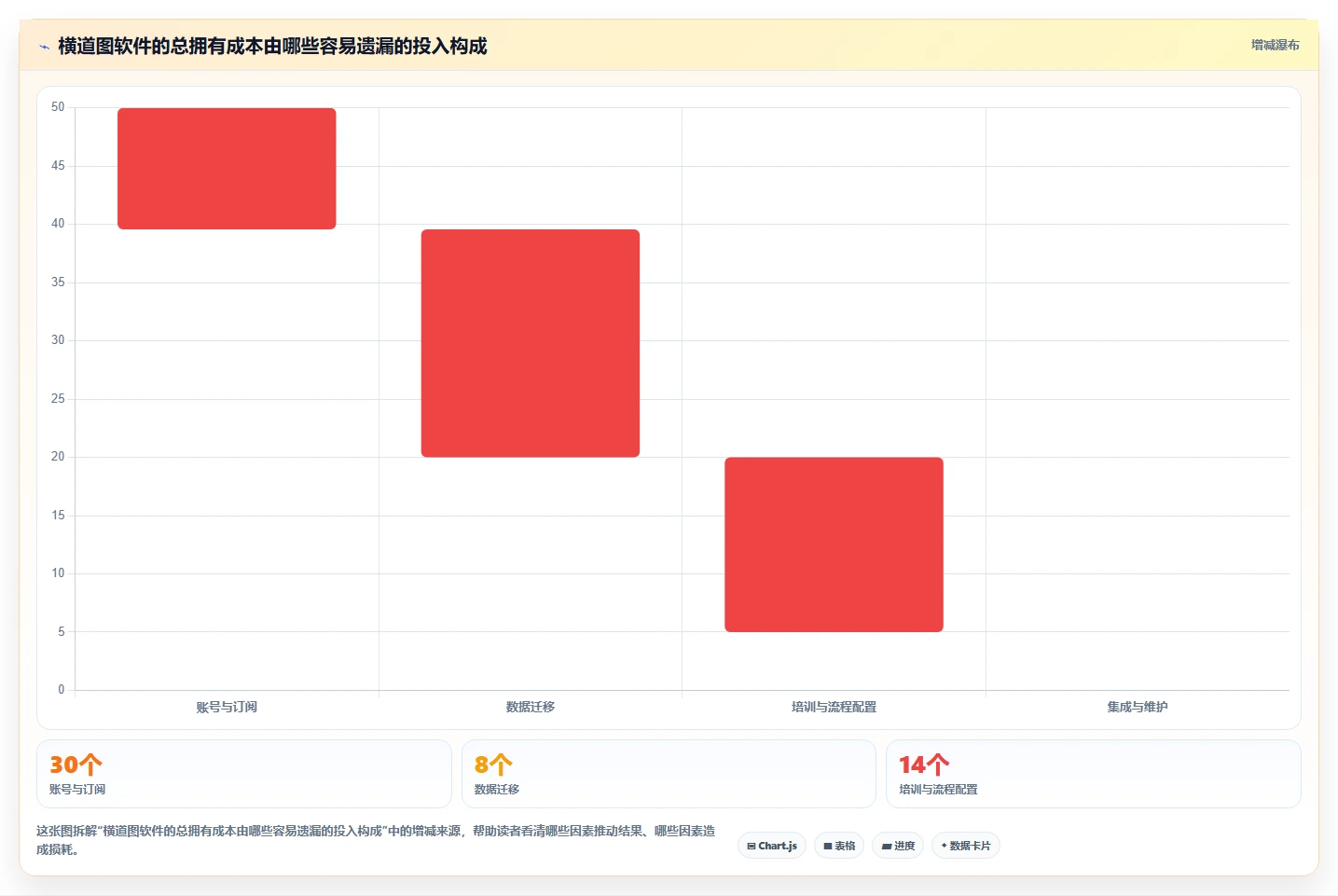Click the chart title 横道图软件的总拥有成本

(272, 46)
